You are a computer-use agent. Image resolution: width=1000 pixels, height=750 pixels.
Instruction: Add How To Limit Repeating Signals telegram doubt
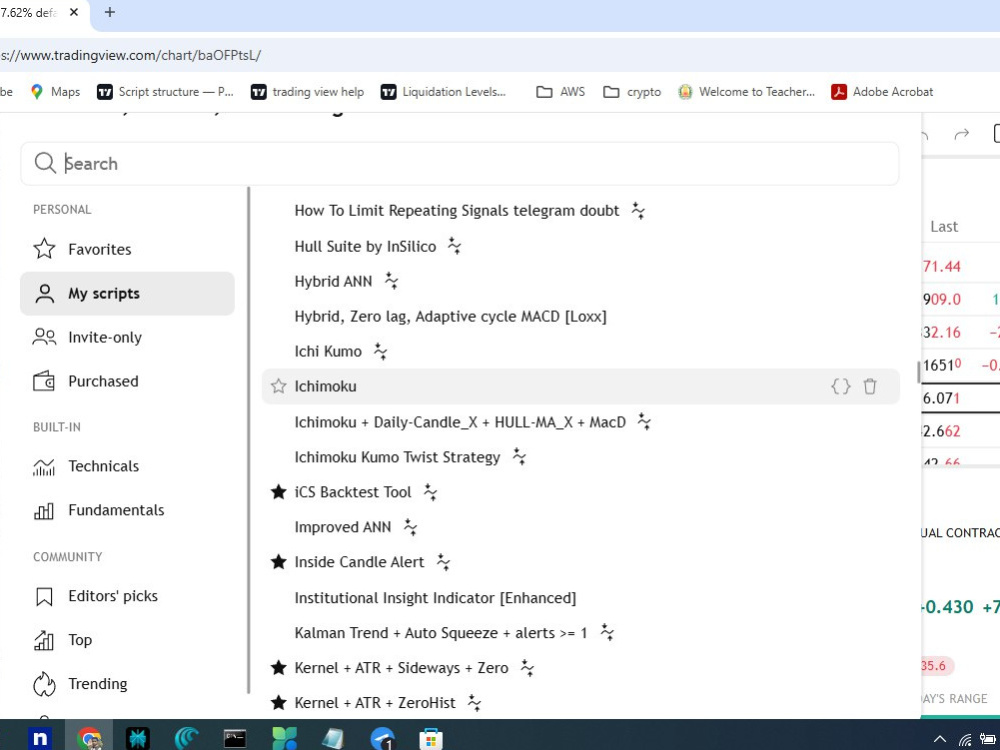[457, 210]
